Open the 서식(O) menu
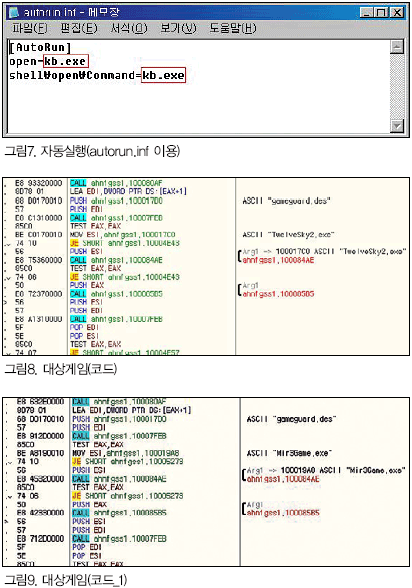Image resolution: width=412 pixels, height=588 pixels. [129, 28]
